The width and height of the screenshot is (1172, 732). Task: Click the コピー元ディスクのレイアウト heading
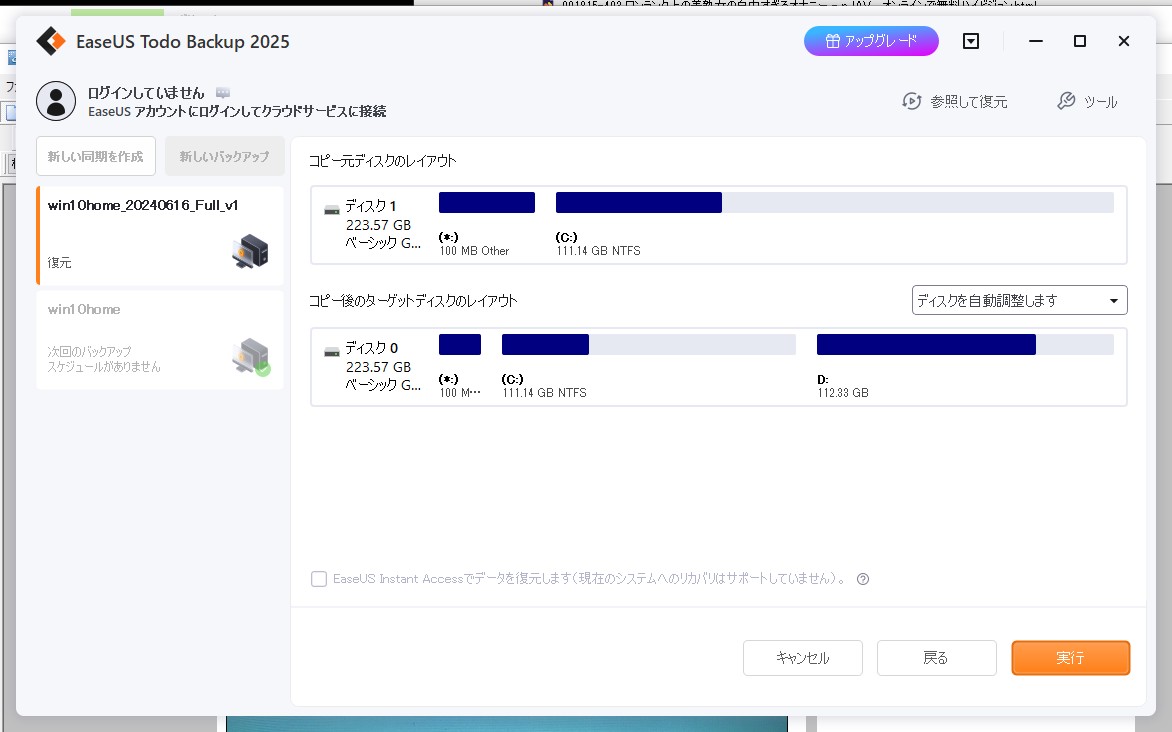(383, 161)
